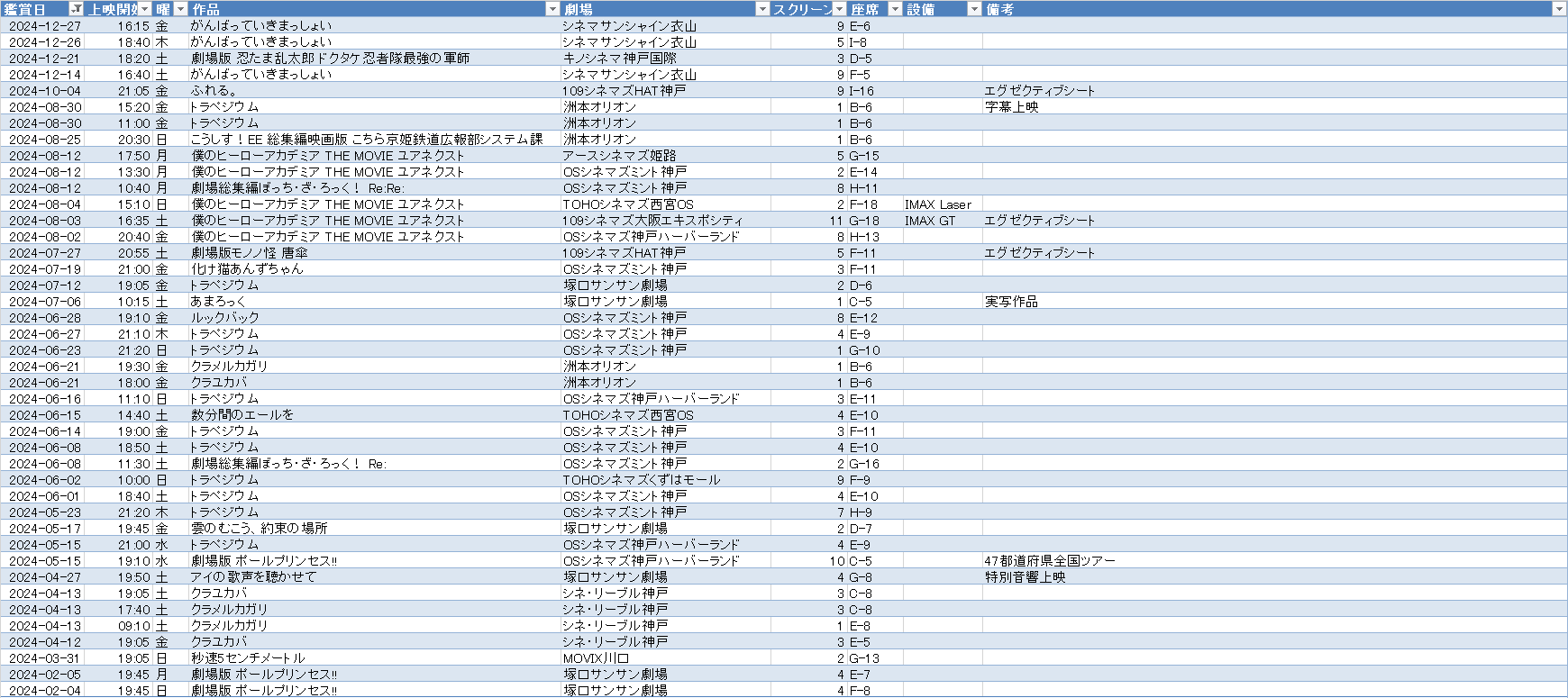Open the 座席 column filter dropdown
This screenshot has height=698, width=1568.
[x=895, y=9]
